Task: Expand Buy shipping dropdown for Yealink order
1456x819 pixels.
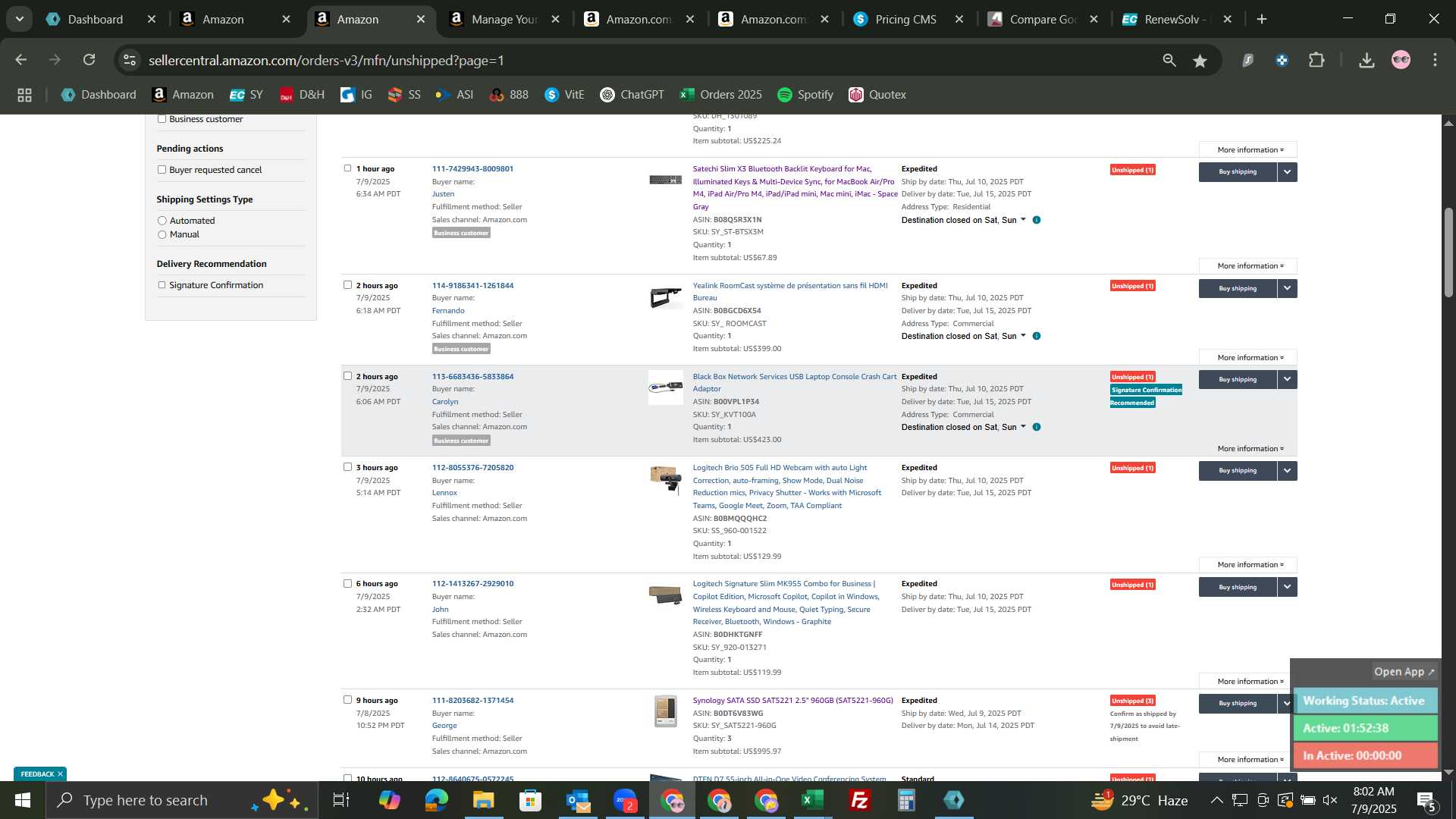Action: 1287,288
